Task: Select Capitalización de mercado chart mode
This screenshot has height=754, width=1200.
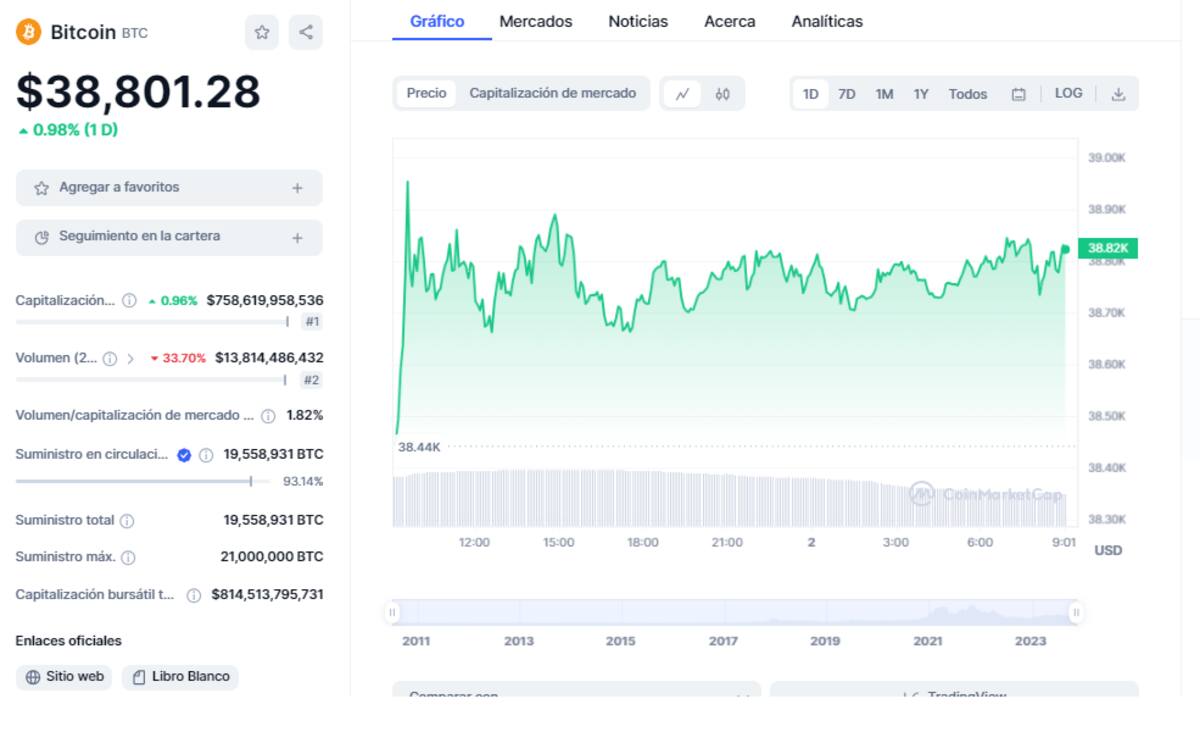Action: (x=552, y=93)
